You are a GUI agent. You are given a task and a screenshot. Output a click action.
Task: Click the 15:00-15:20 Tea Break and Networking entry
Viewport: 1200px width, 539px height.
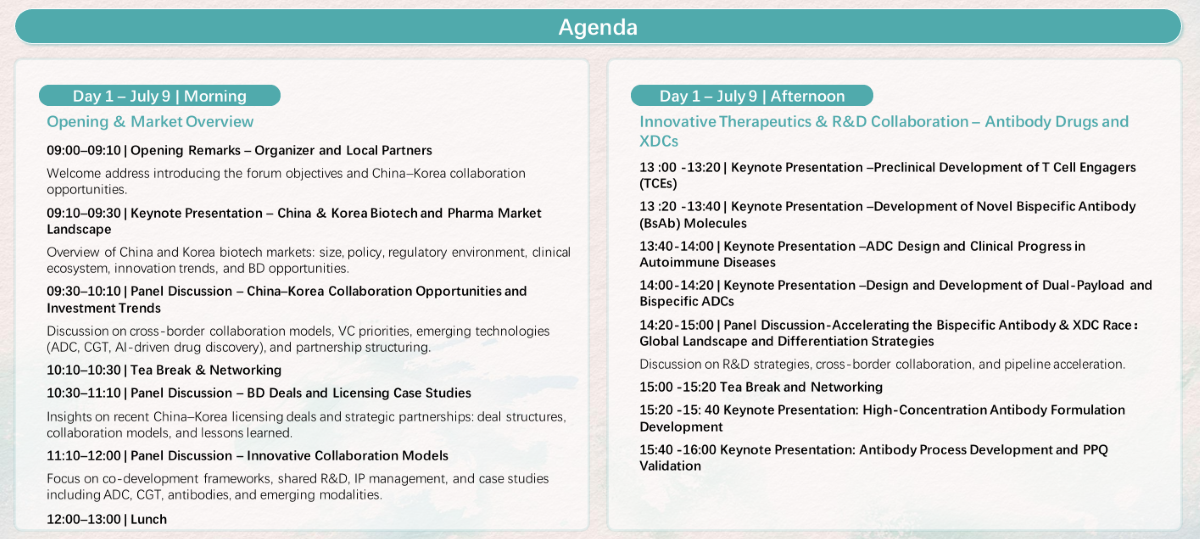(x=761, y=387)
